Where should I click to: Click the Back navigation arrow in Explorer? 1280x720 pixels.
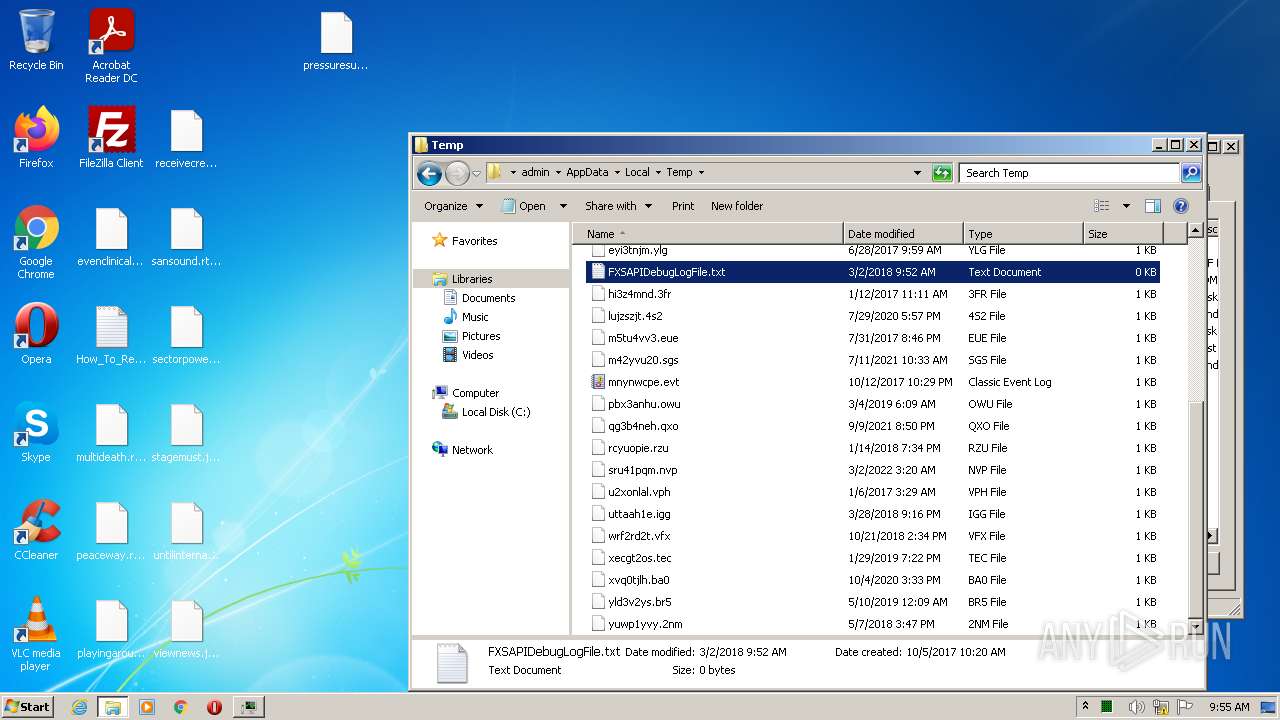pyautogui.click(x=429, y=173)
